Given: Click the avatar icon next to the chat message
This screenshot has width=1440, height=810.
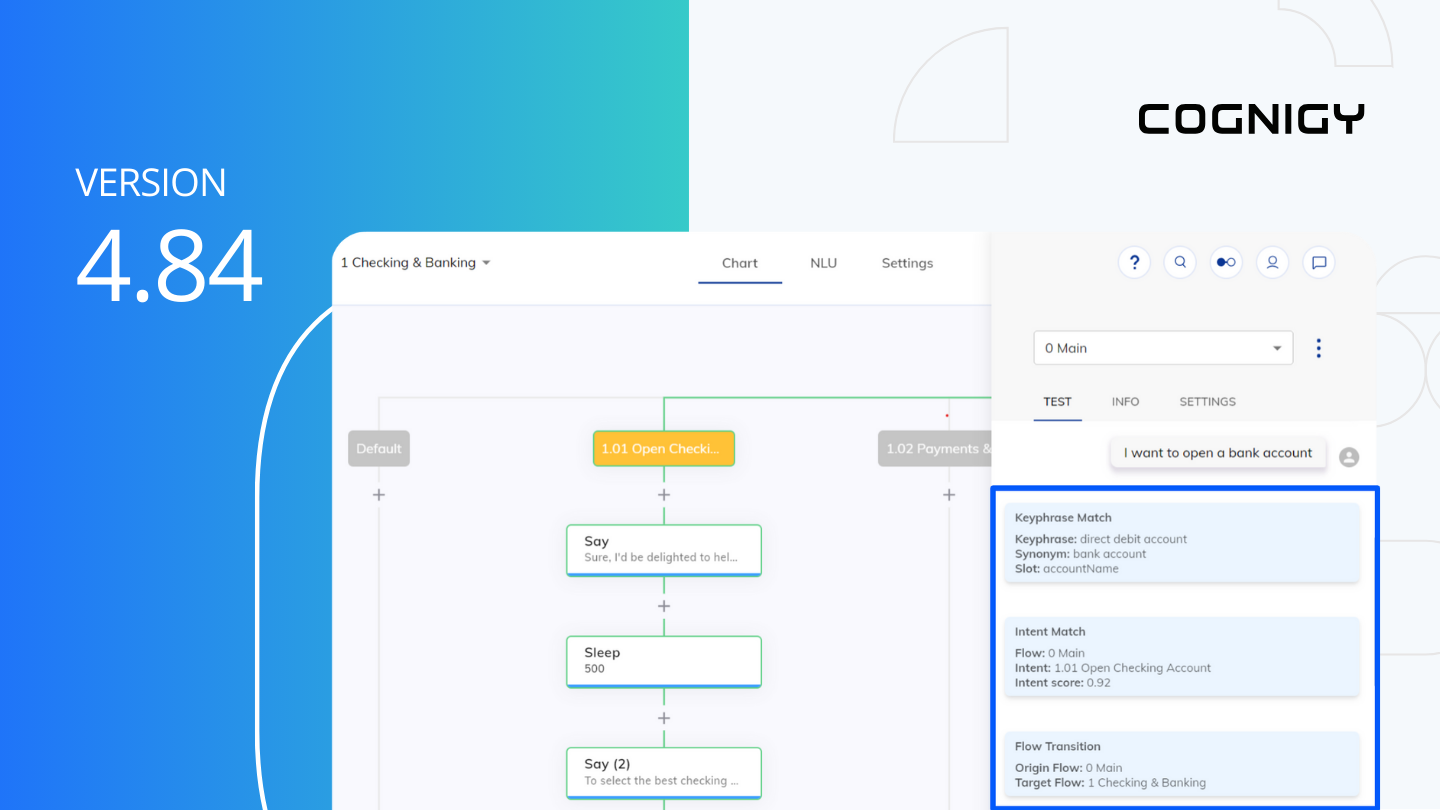Looking at the screenshot, I should 1349,456.
